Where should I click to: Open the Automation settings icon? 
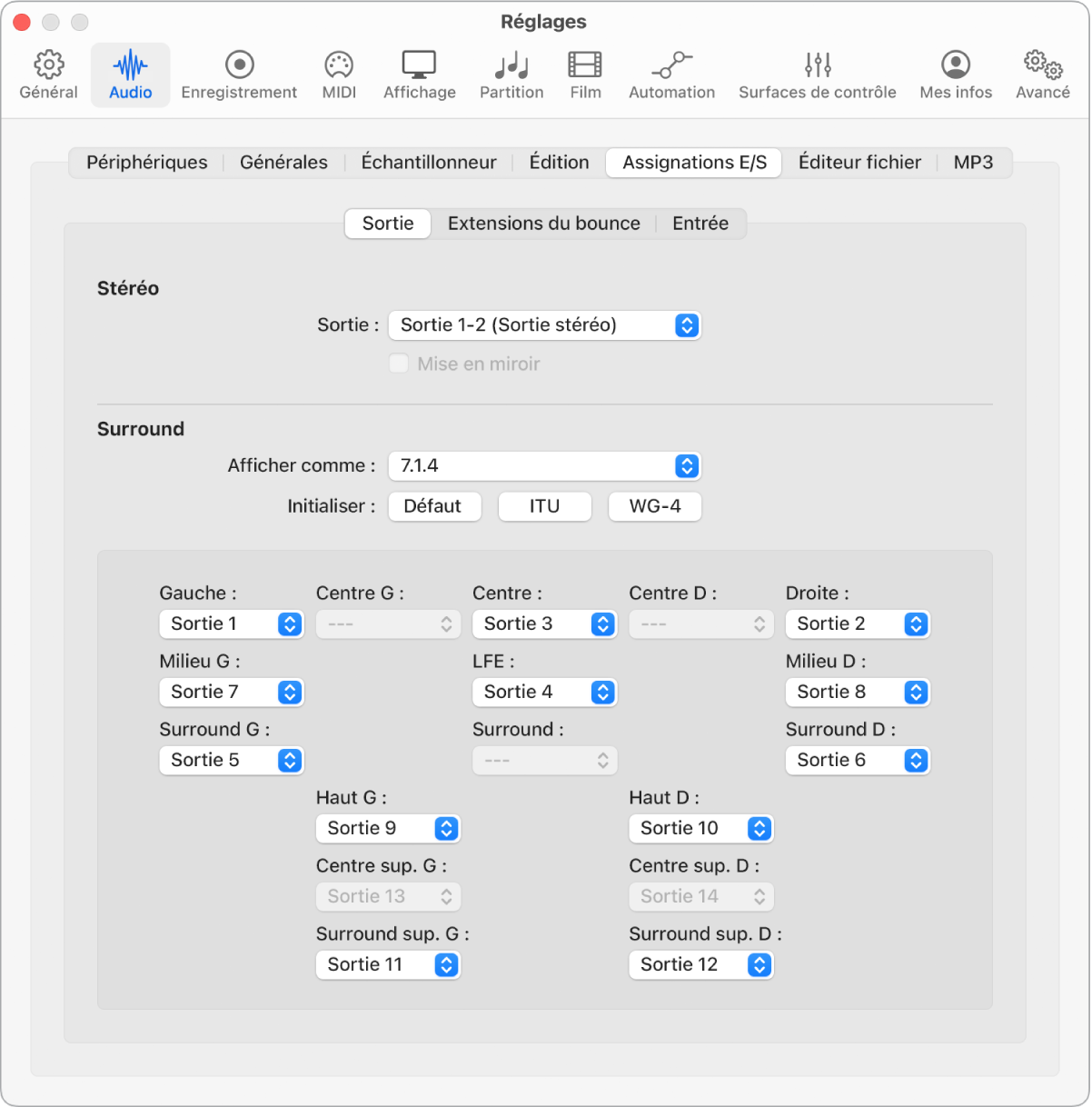click(x=671, y=65)
